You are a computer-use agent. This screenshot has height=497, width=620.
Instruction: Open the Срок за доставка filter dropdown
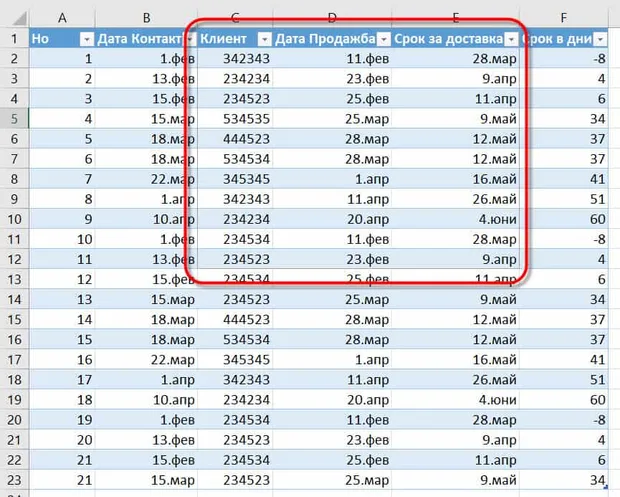(x=511, y=39)
